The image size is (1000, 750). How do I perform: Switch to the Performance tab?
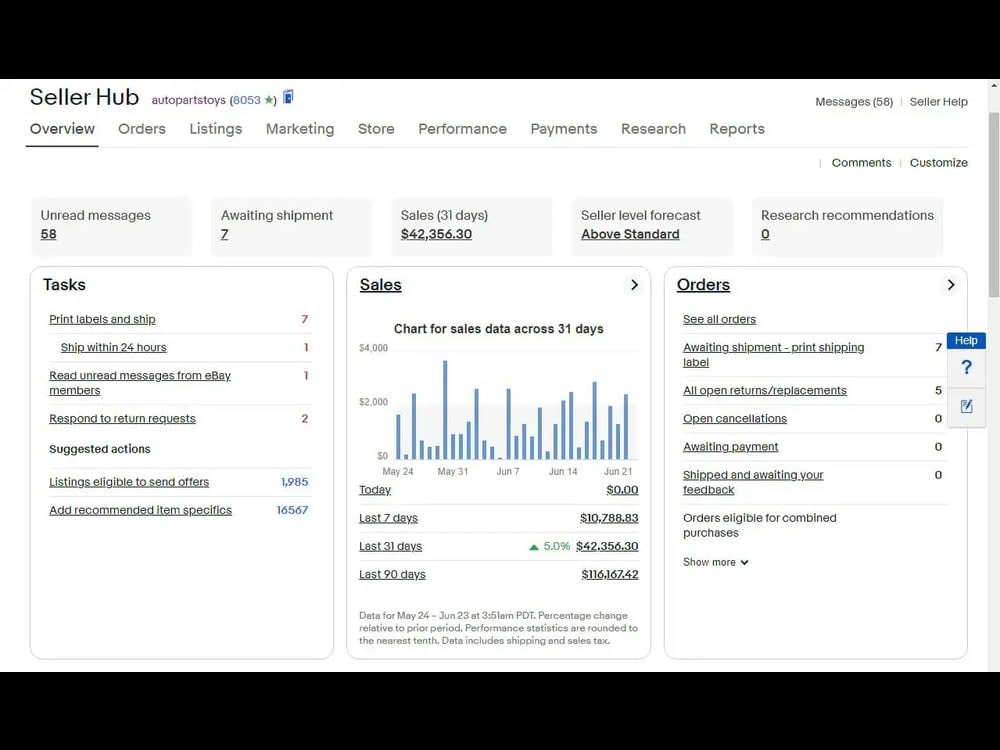(x=462, y=129)
